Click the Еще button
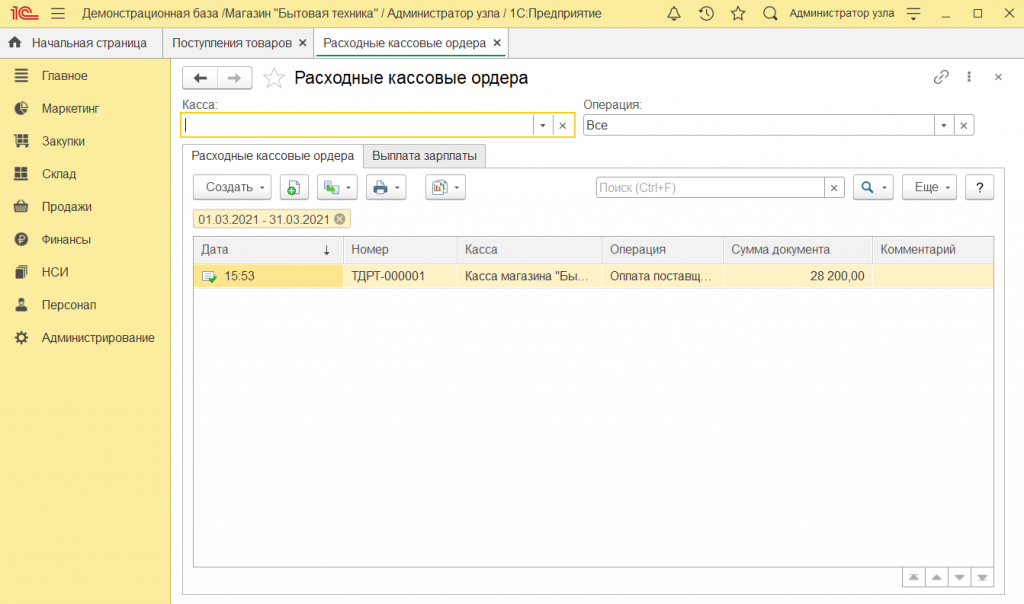This screenshot has height=604, width=1024. click(930, 187)
